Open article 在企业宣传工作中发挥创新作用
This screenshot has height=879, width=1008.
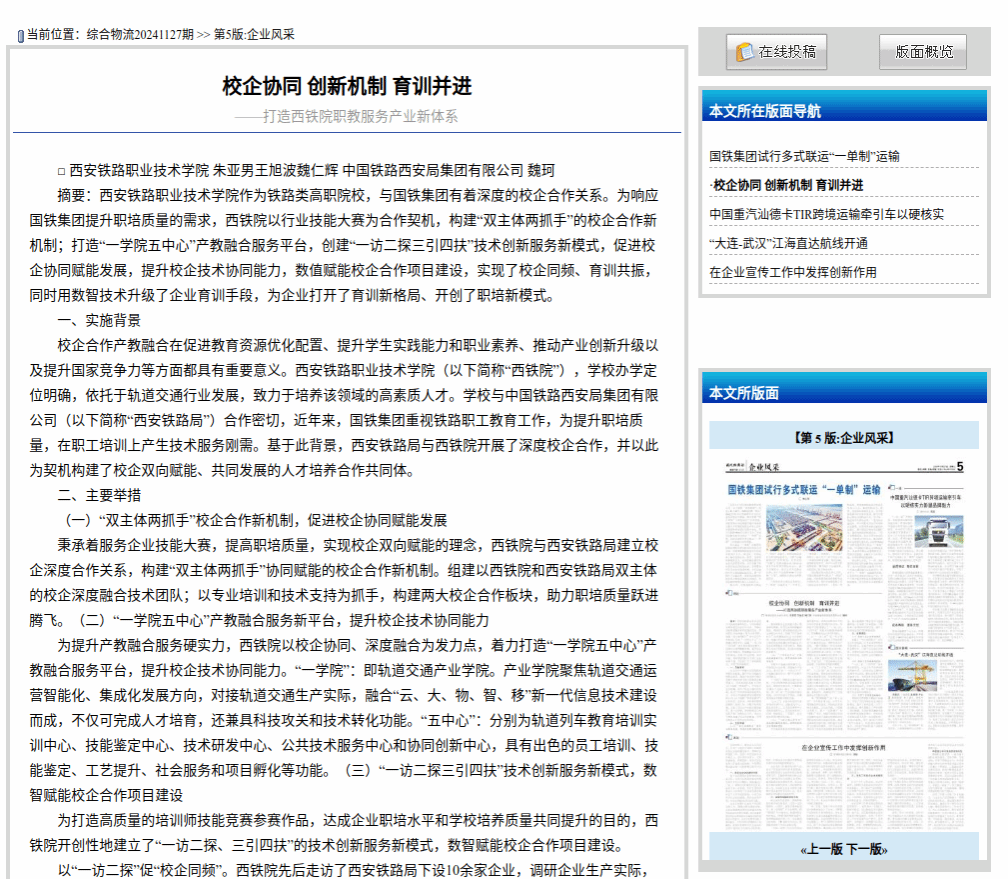pos(793,272)
